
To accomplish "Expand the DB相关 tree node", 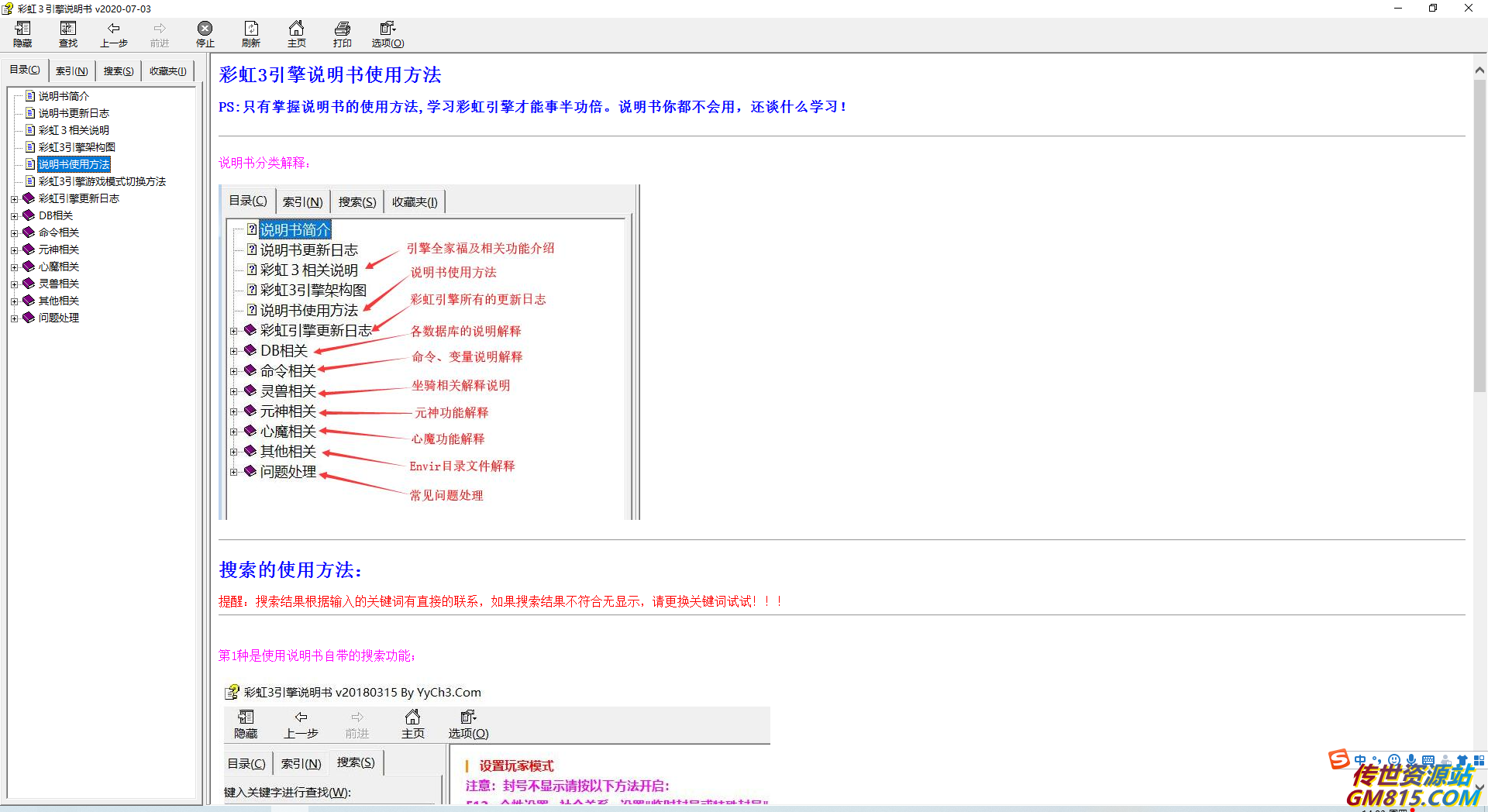I will 14,216.
